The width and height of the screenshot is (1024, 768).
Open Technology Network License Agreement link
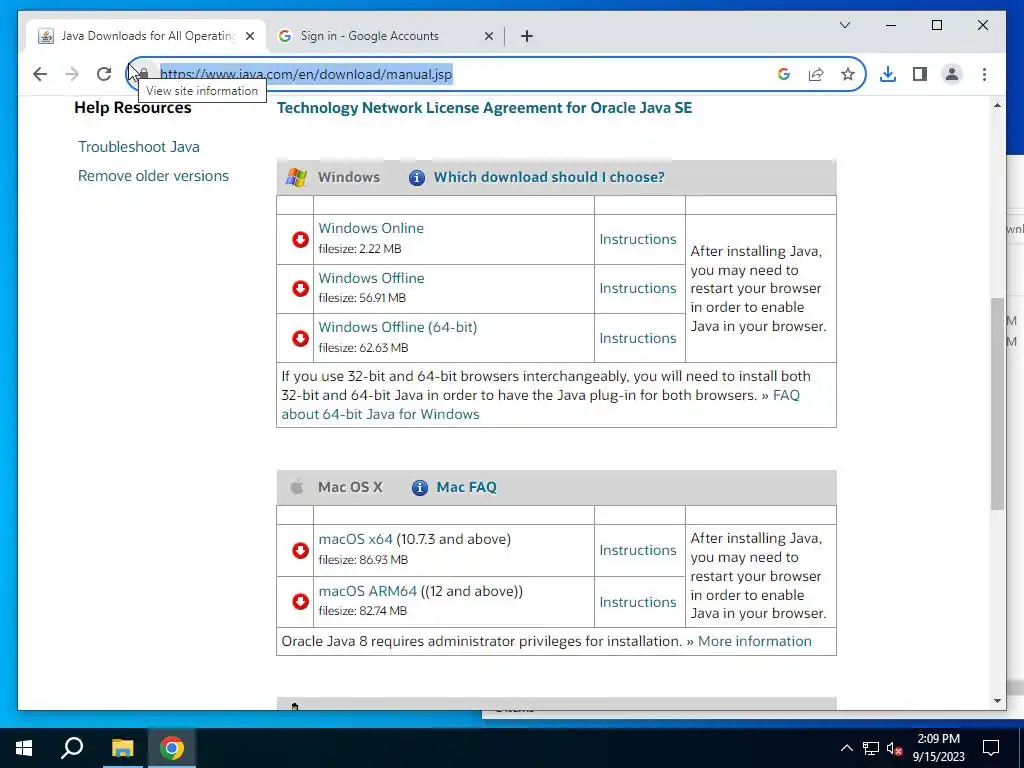(484, 108)
